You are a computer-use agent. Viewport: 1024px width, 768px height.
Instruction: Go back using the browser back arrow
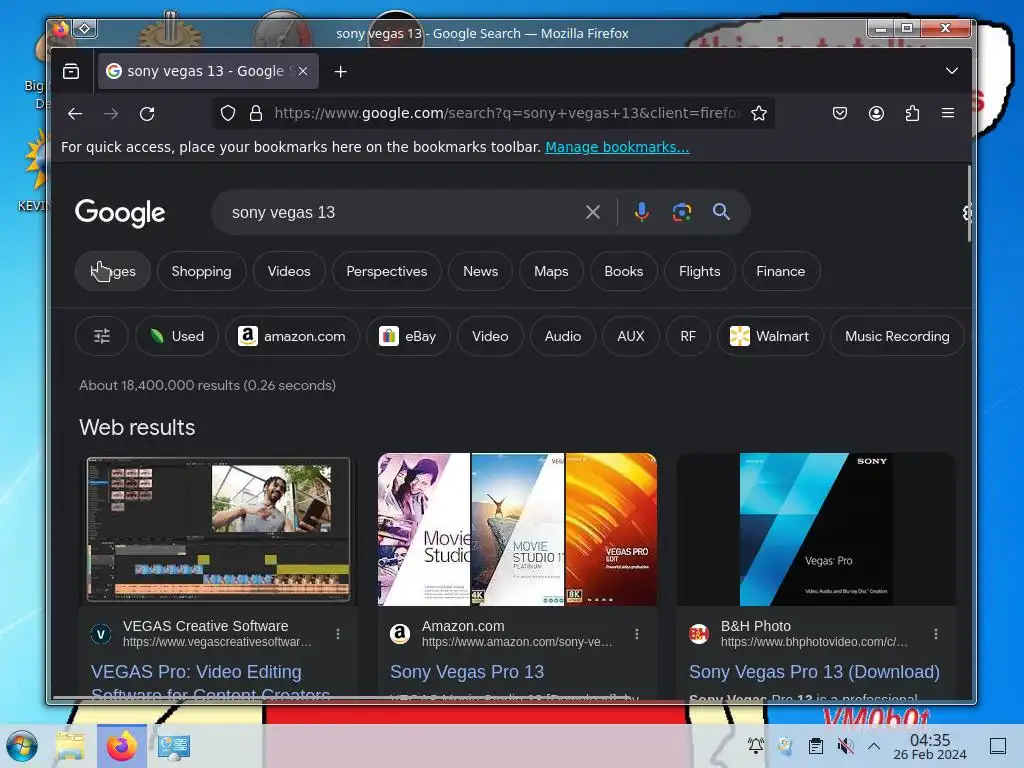click(x=75, y=114)
